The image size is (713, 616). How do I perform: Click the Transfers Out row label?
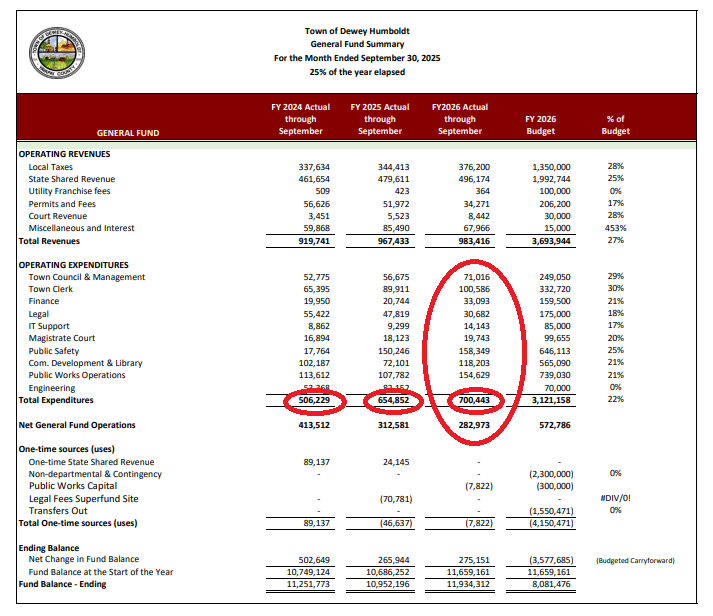coord(58,510)
